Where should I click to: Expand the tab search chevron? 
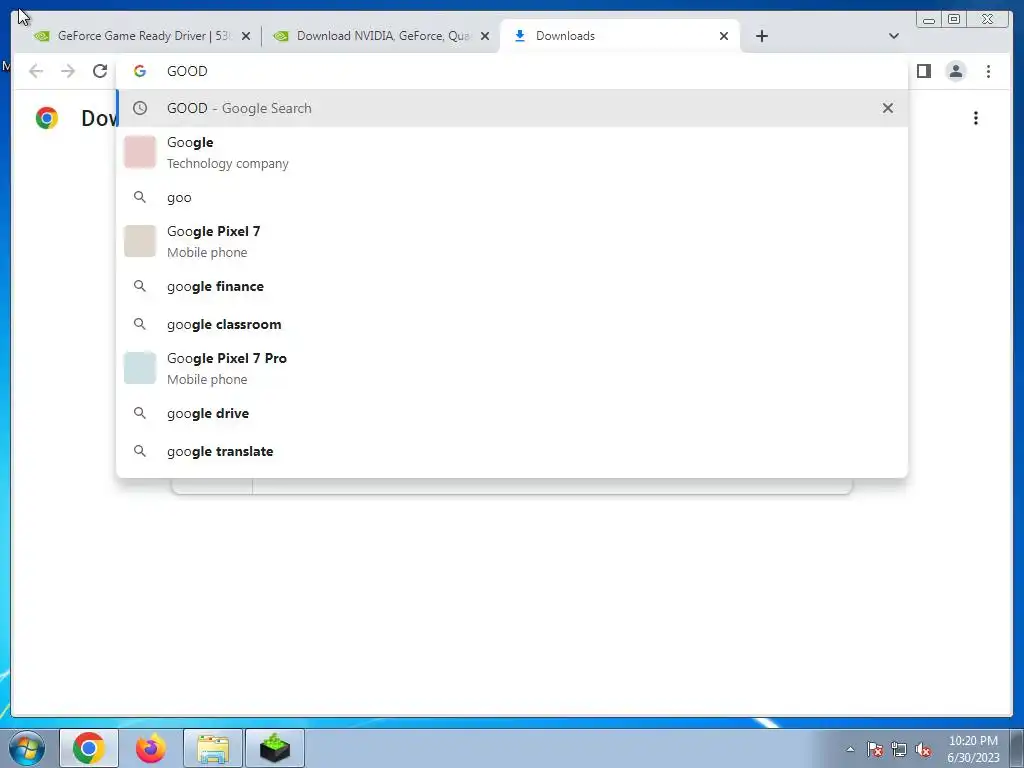pos(894,37)
